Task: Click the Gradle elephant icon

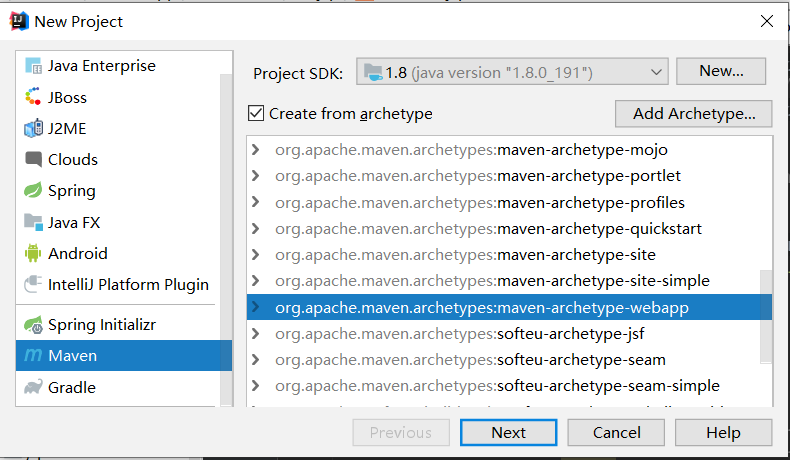Action: [x=33, y=387]
